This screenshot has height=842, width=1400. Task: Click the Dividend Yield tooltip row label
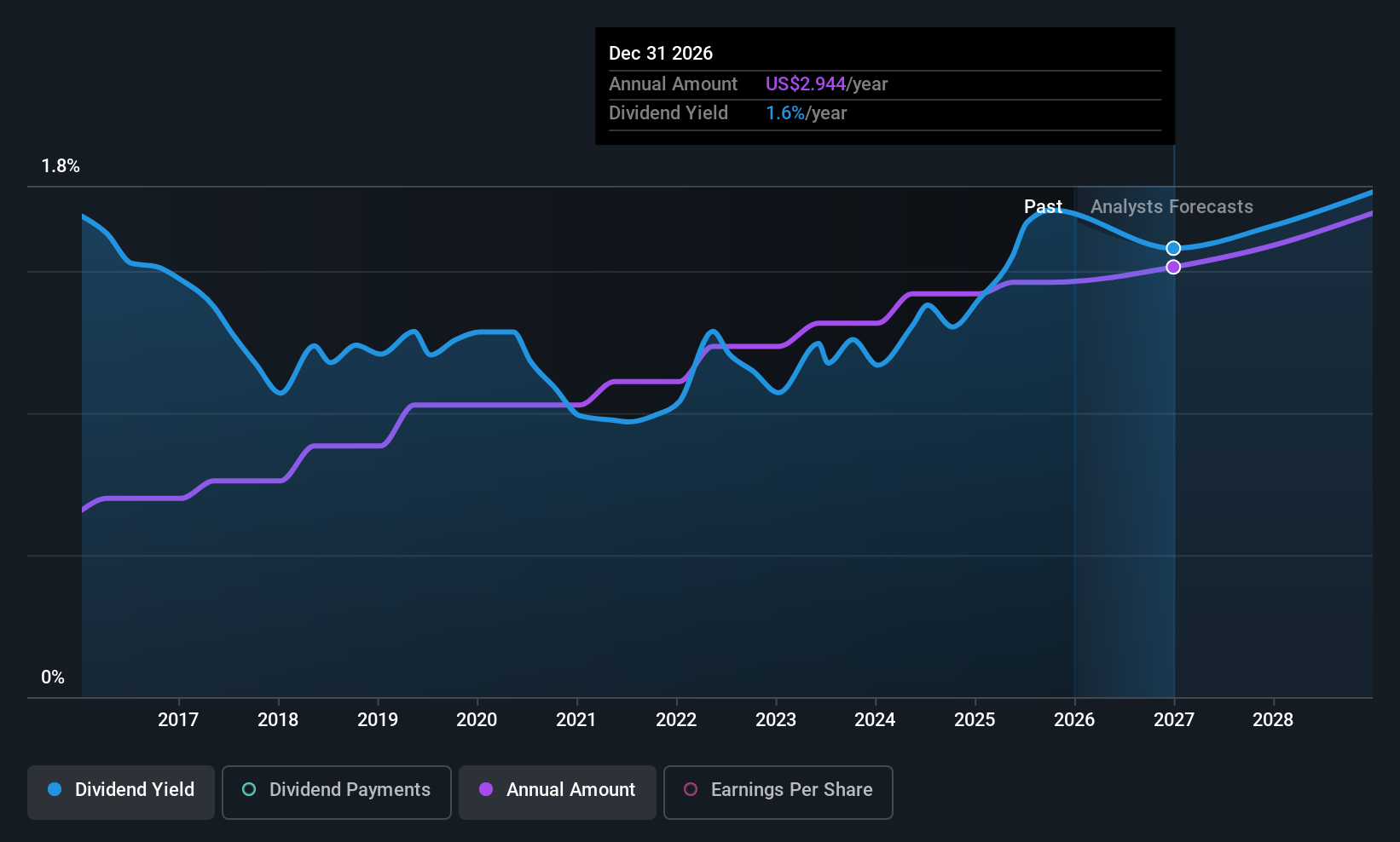[668, 113]
